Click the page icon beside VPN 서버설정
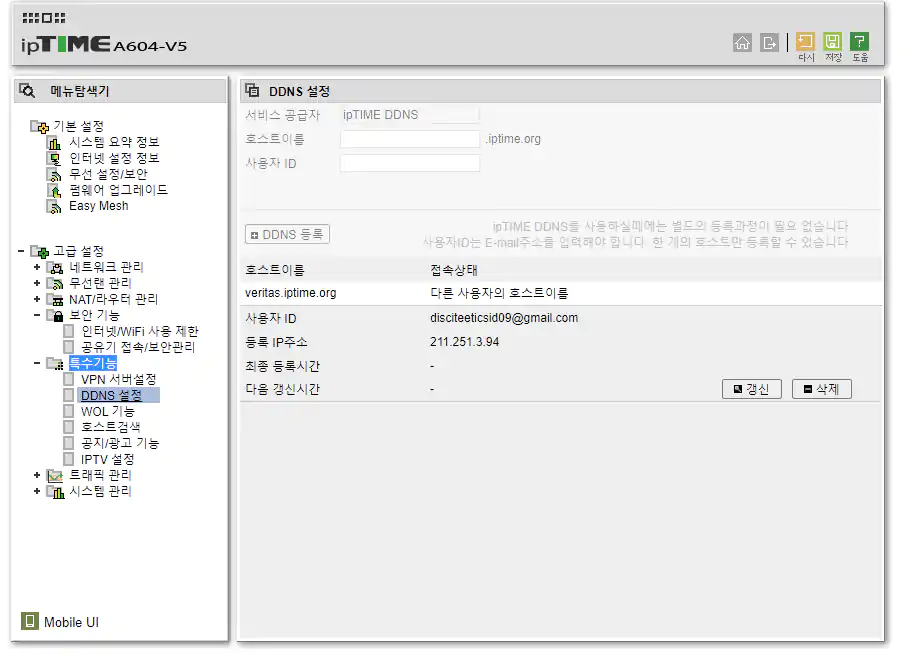The image size is (922, 662). (x=69, y=379)
